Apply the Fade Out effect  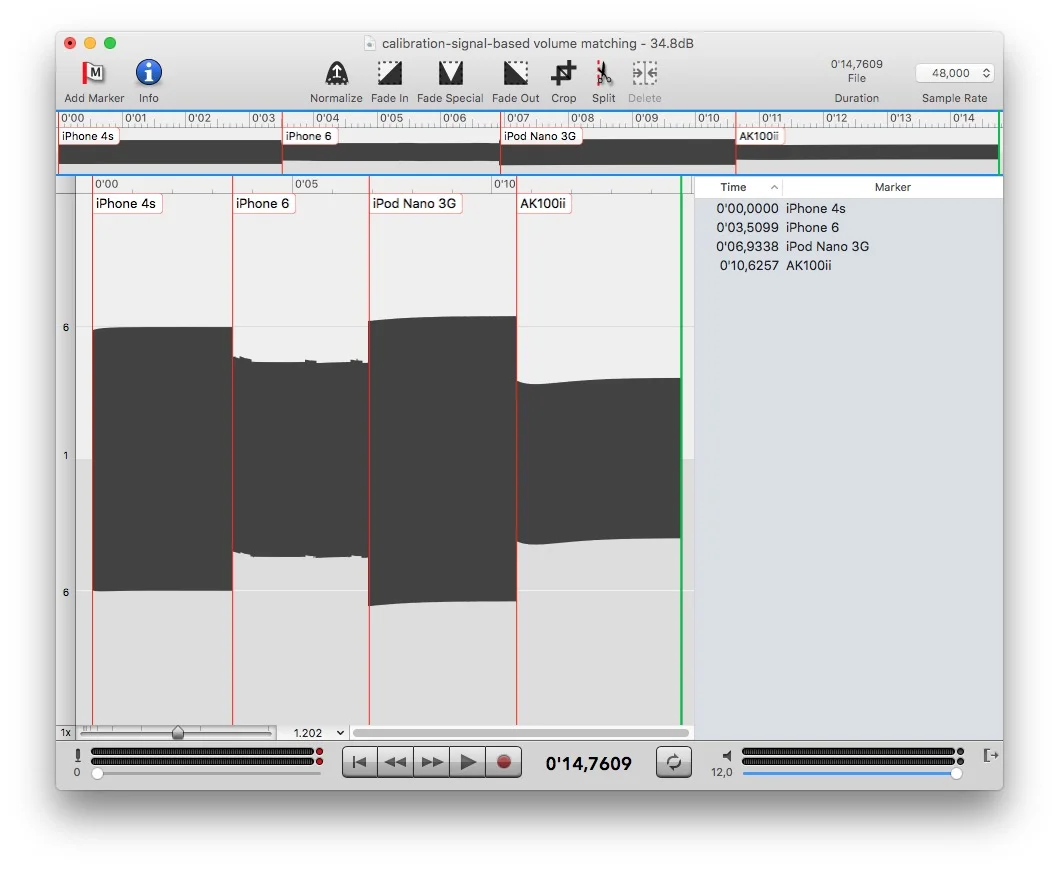pos(515,73)
